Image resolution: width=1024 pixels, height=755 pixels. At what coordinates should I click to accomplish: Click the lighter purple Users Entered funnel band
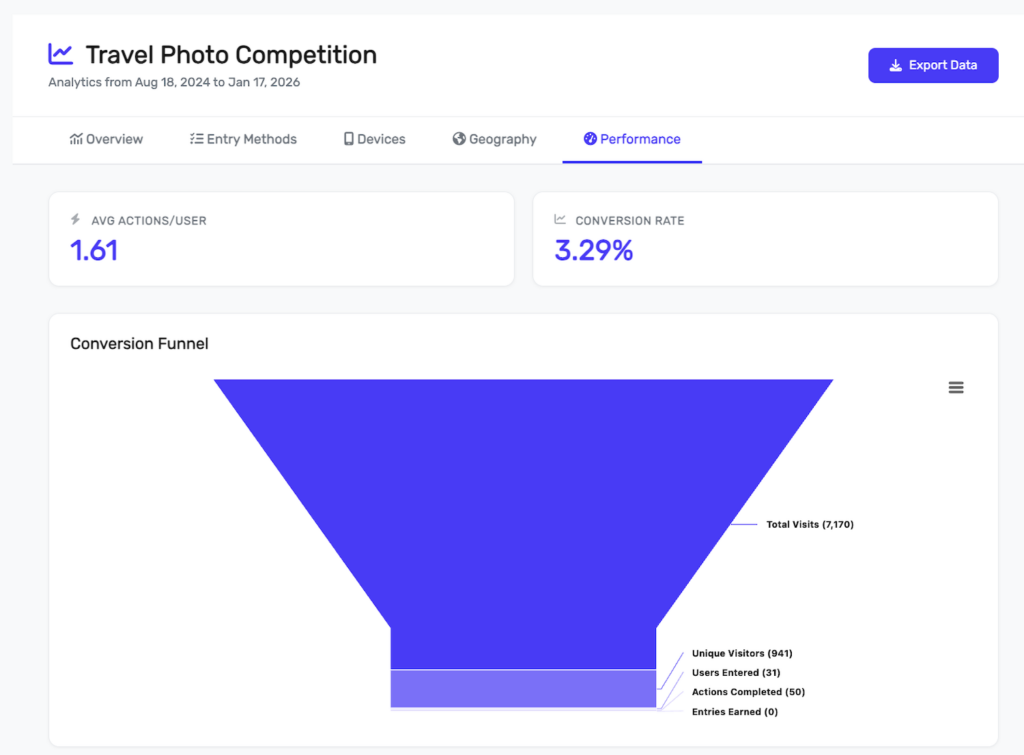click(523, 688)
